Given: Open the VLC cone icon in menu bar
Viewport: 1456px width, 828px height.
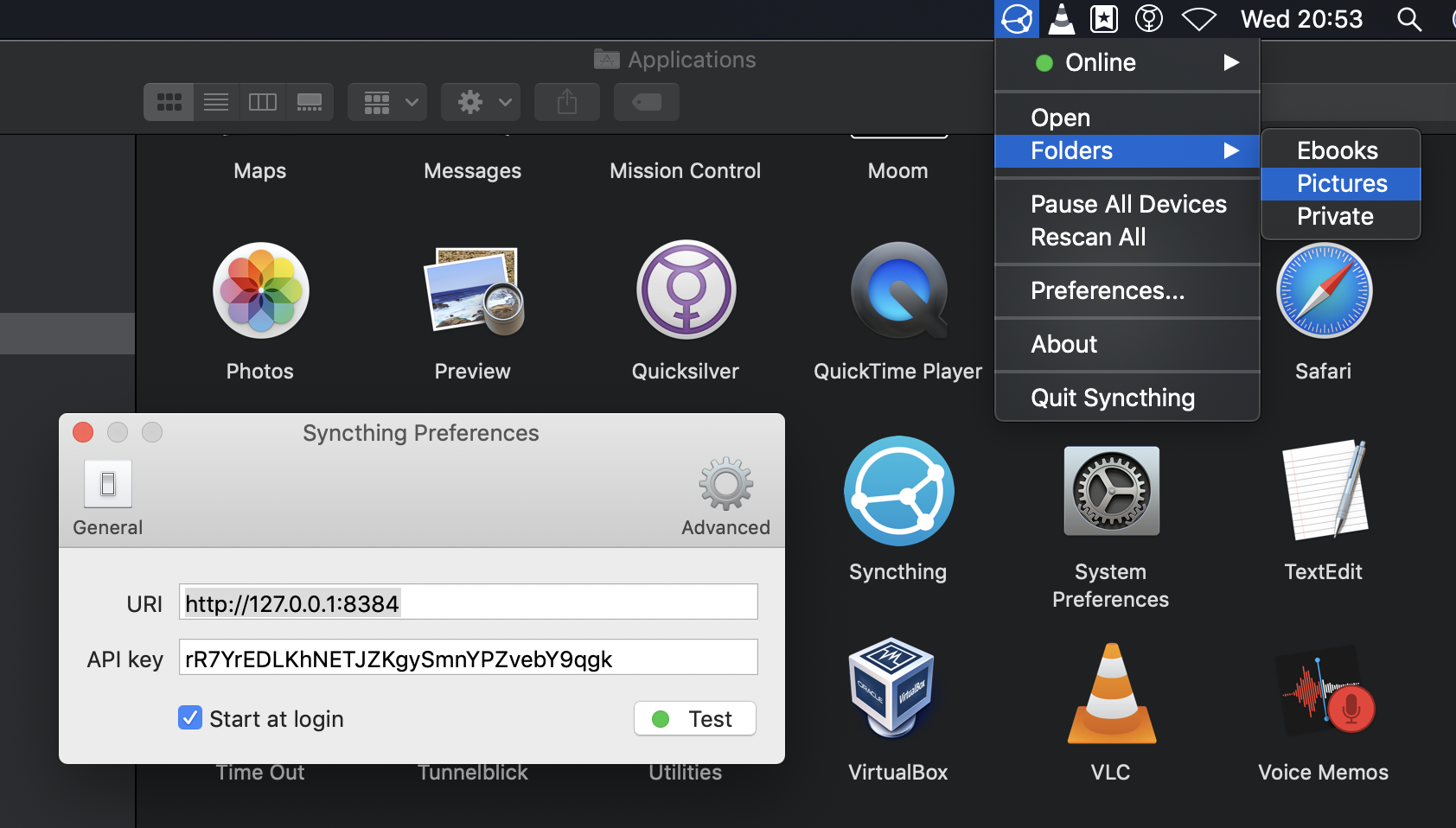Looking at the screenshot, I should click(x=1061, y=18).
